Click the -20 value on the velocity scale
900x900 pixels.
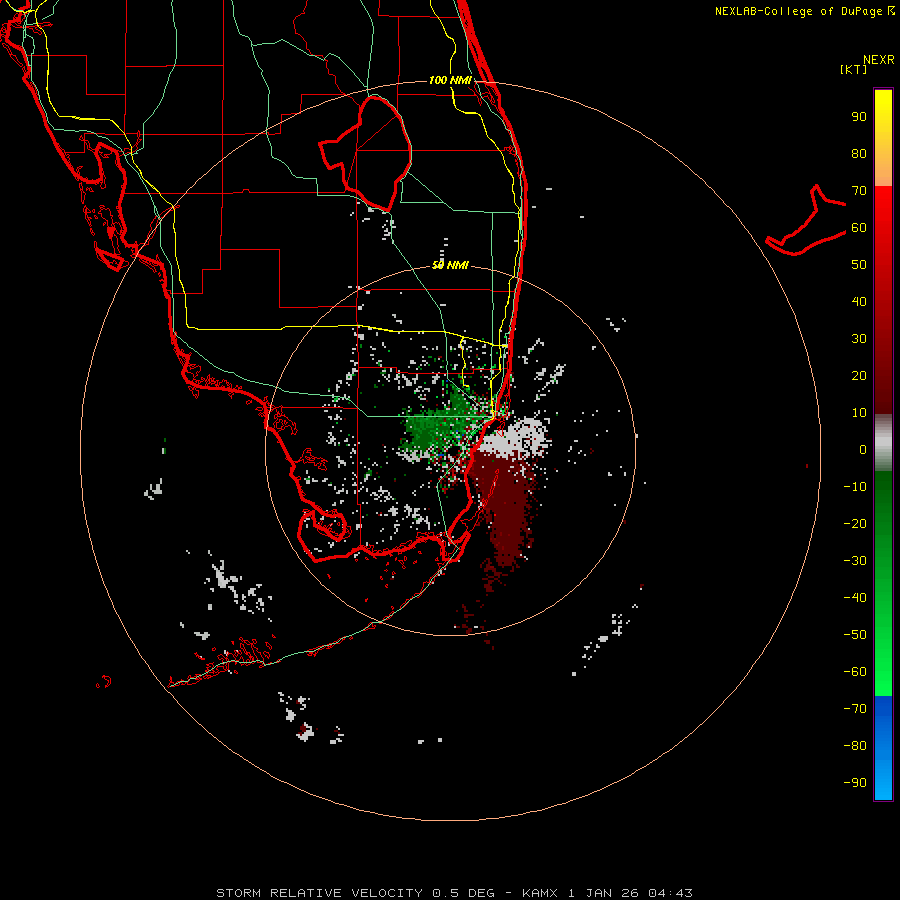(855, 524)
